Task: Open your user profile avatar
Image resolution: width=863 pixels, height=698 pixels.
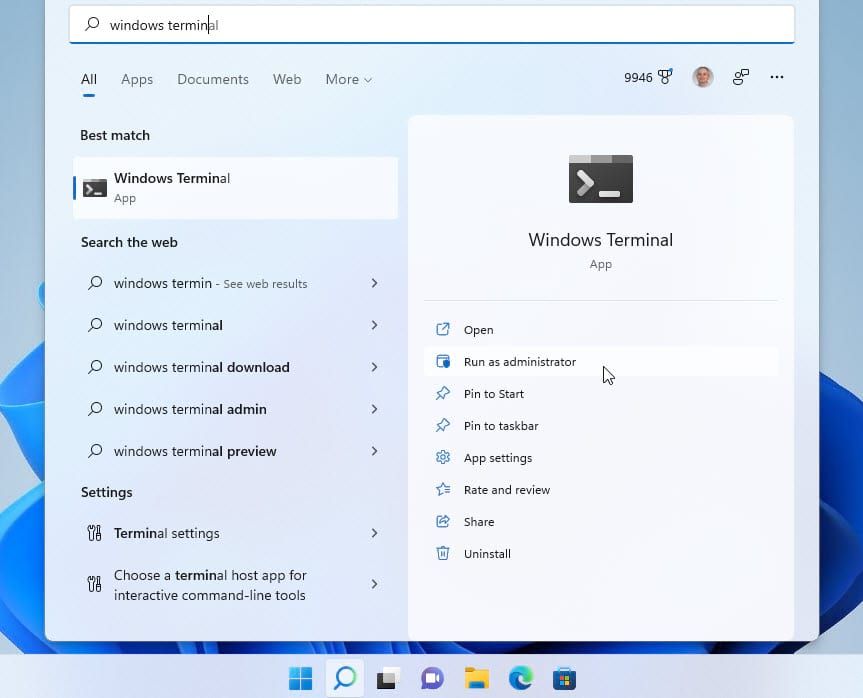Action: point(702,76)
